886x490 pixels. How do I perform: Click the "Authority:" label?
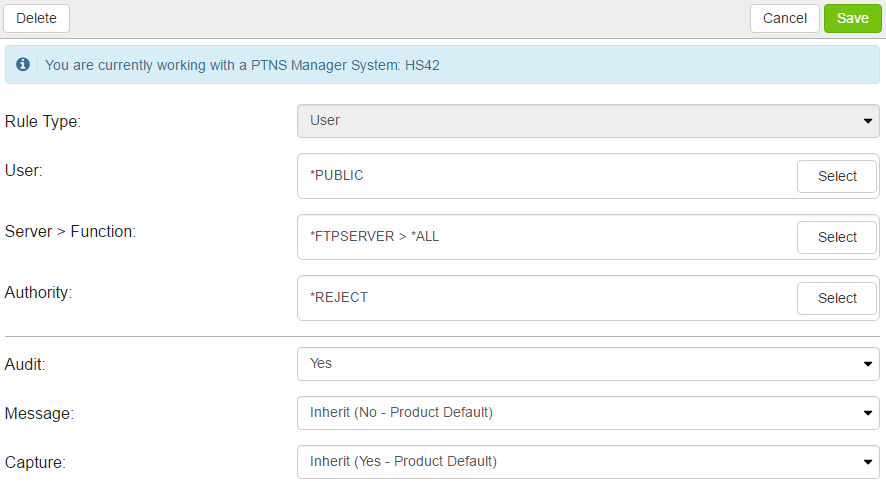[39, 292]
